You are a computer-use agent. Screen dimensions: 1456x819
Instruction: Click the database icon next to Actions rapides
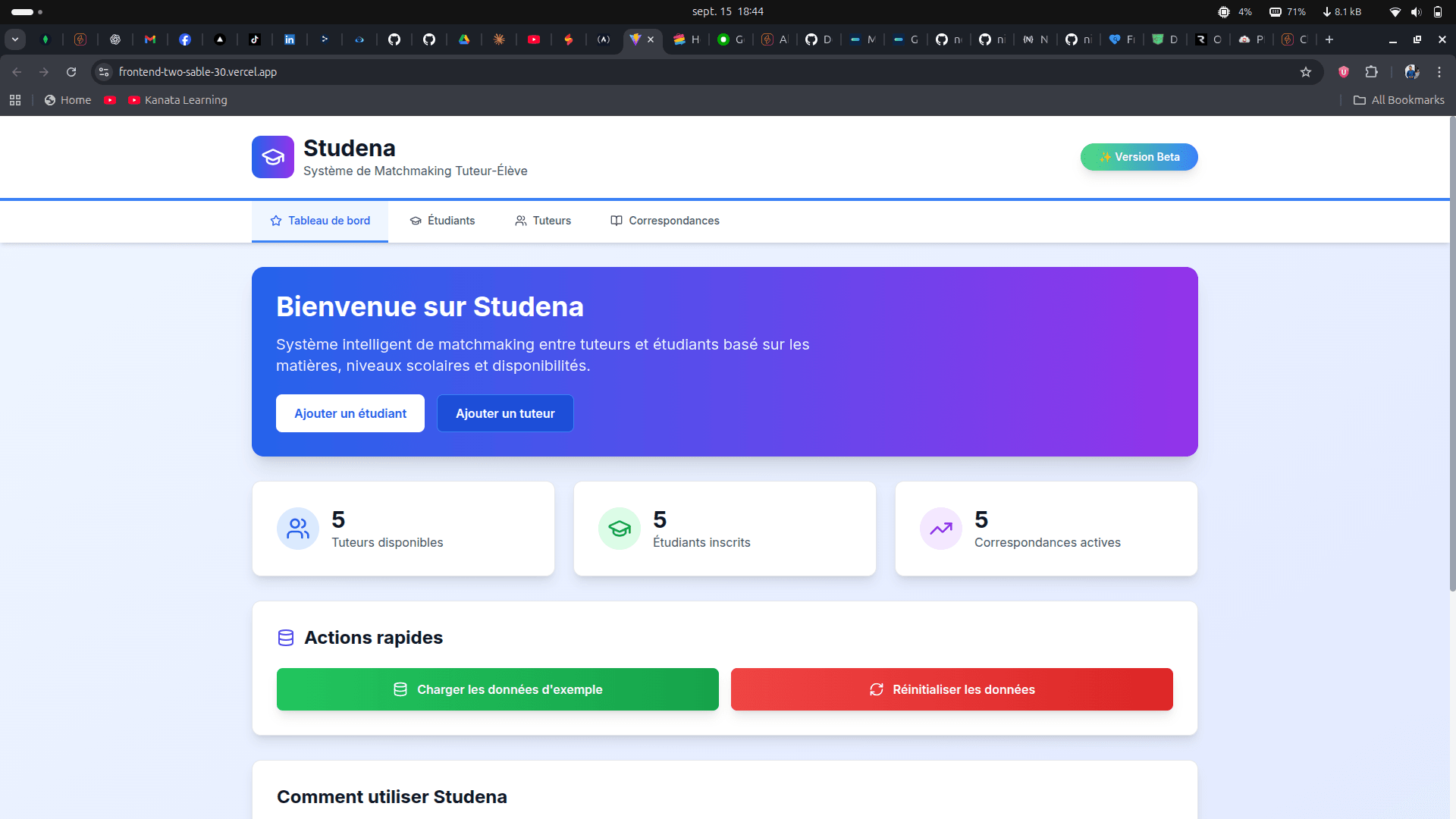(x=286, y=637)
